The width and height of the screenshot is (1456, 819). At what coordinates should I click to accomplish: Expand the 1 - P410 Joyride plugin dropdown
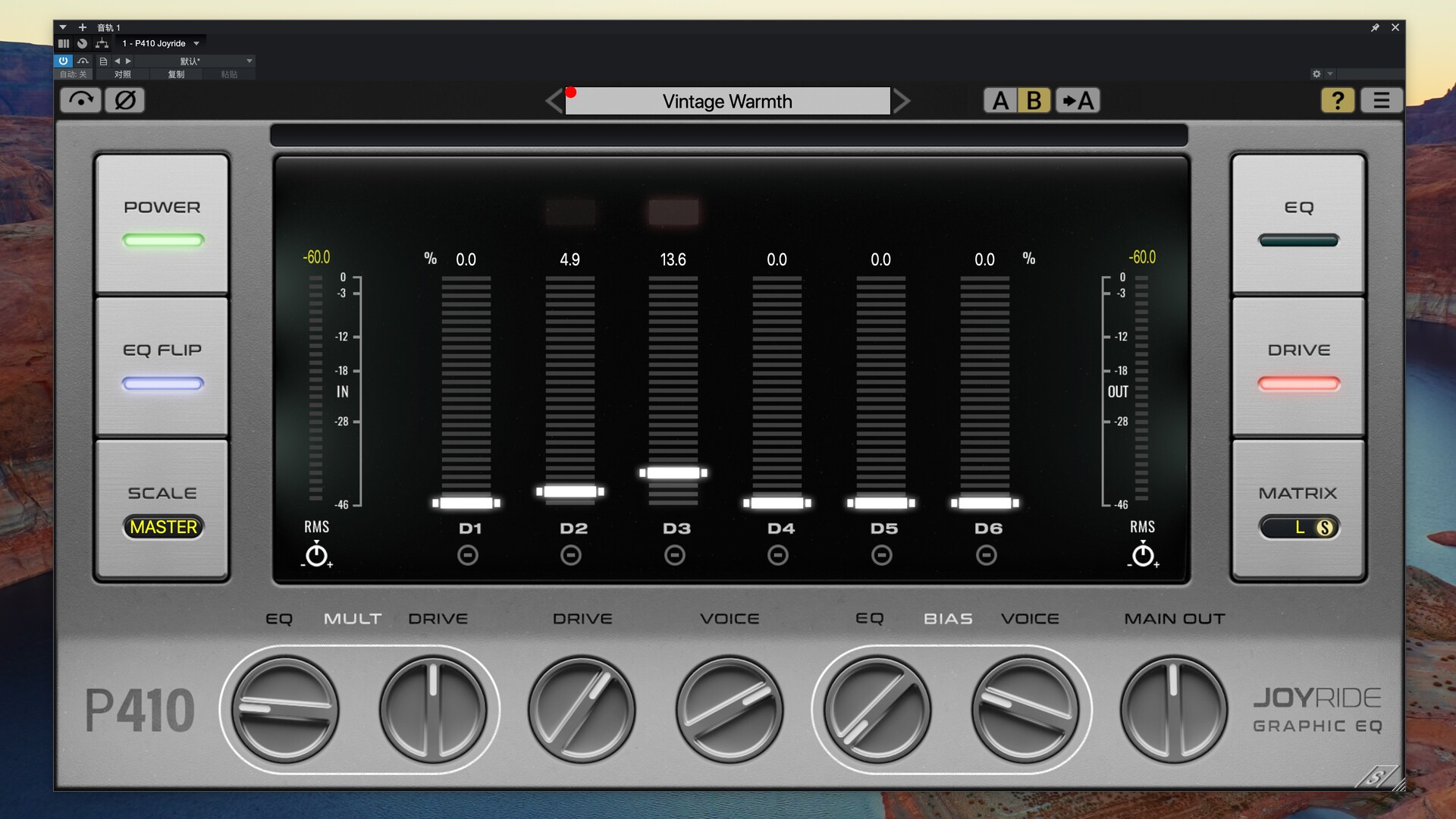196,43
